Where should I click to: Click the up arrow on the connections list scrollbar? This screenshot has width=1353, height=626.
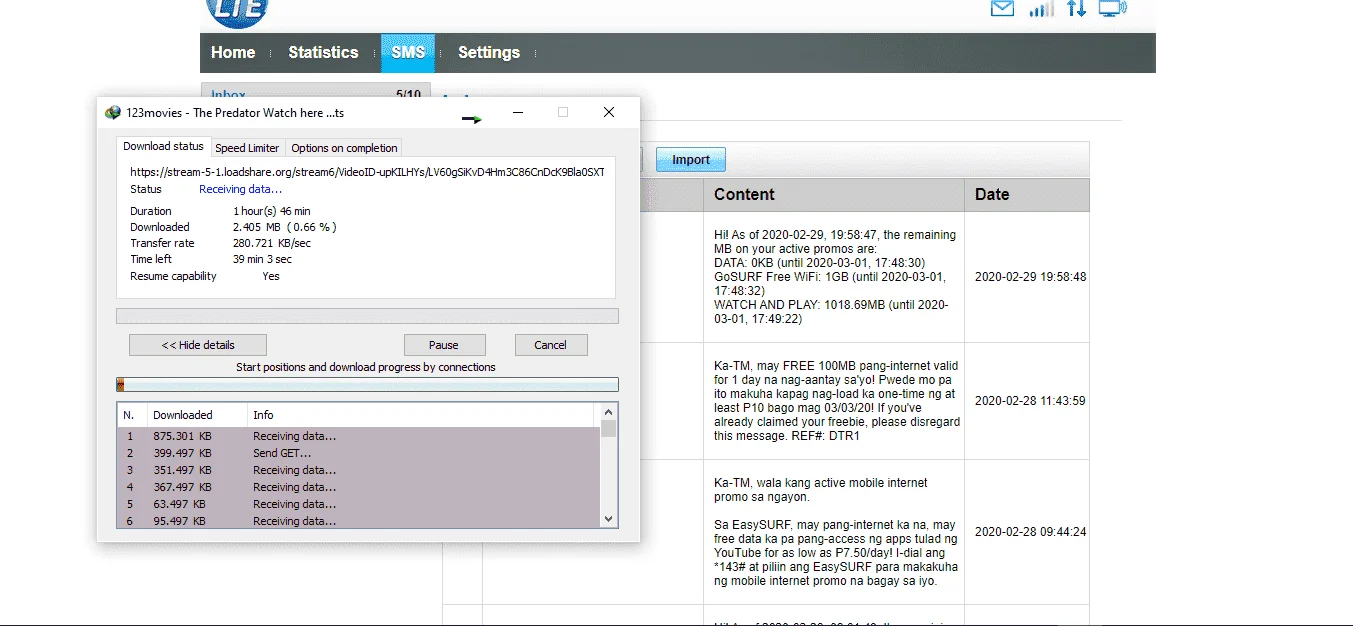[608, 413]
